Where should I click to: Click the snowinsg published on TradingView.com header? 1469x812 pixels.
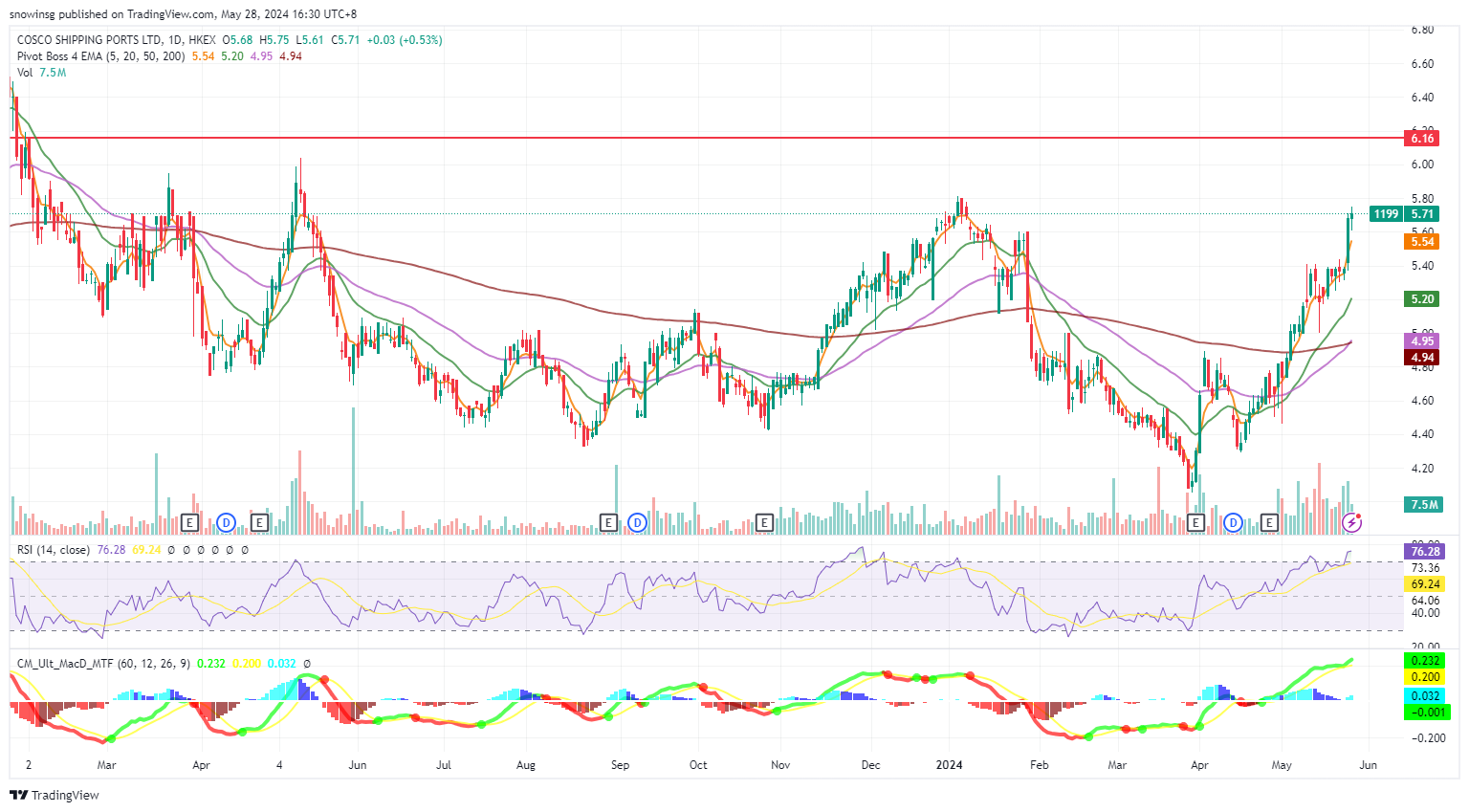(x=183, y=14)
